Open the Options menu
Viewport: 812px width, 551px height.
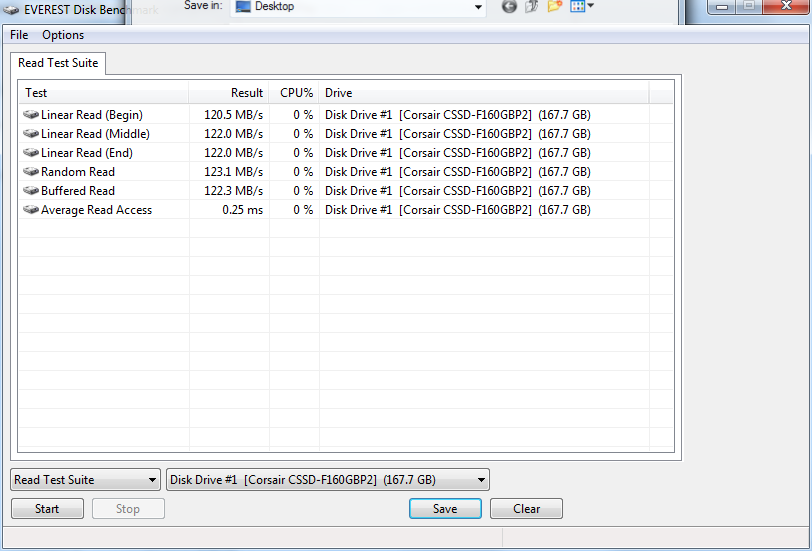63,35
